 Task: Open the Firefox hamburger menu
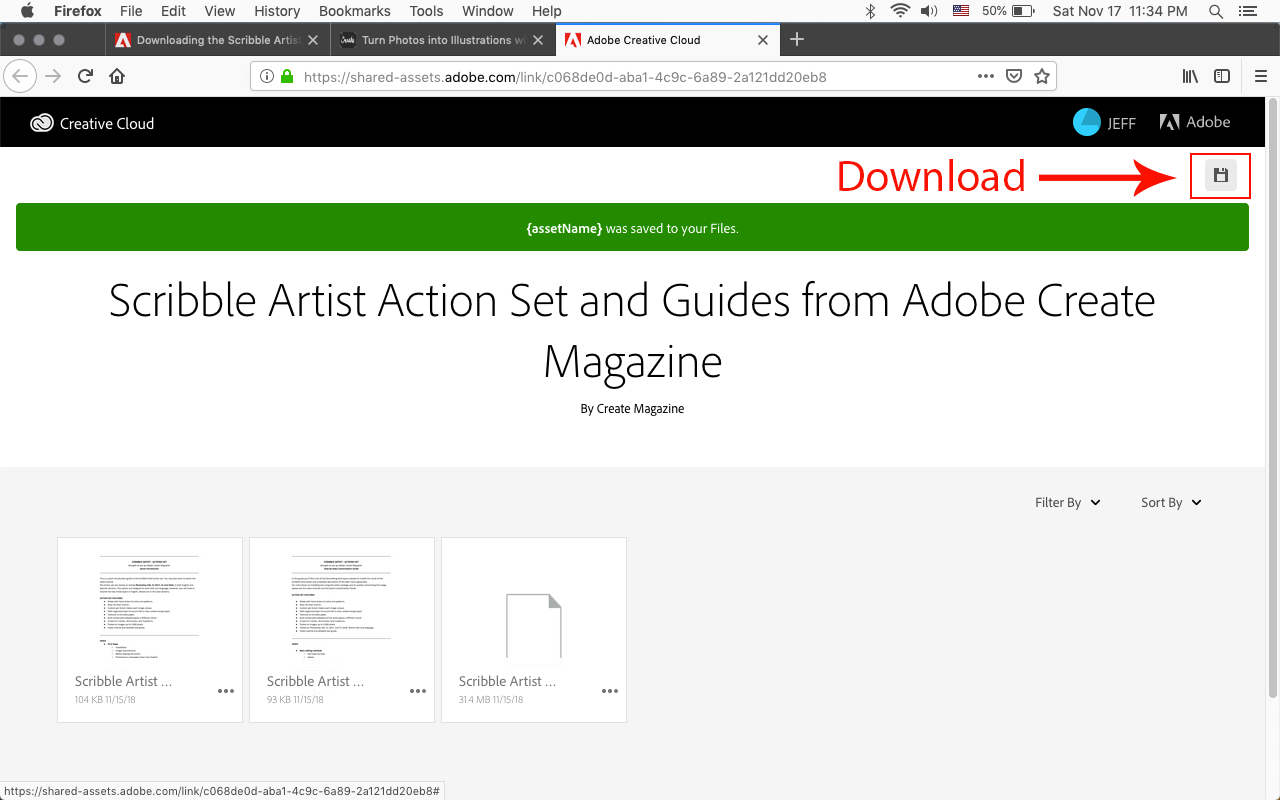click(1260, 76)
